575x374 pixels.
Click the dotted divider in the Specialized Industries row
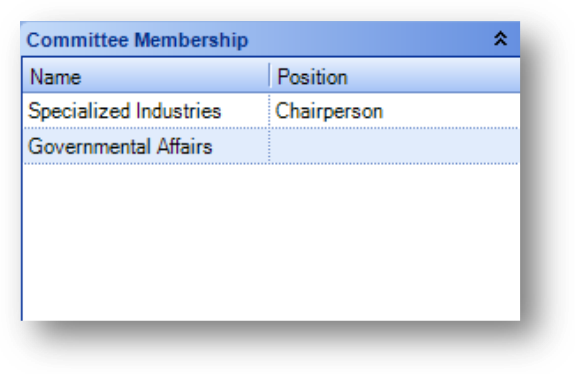(x=270, y=111)
